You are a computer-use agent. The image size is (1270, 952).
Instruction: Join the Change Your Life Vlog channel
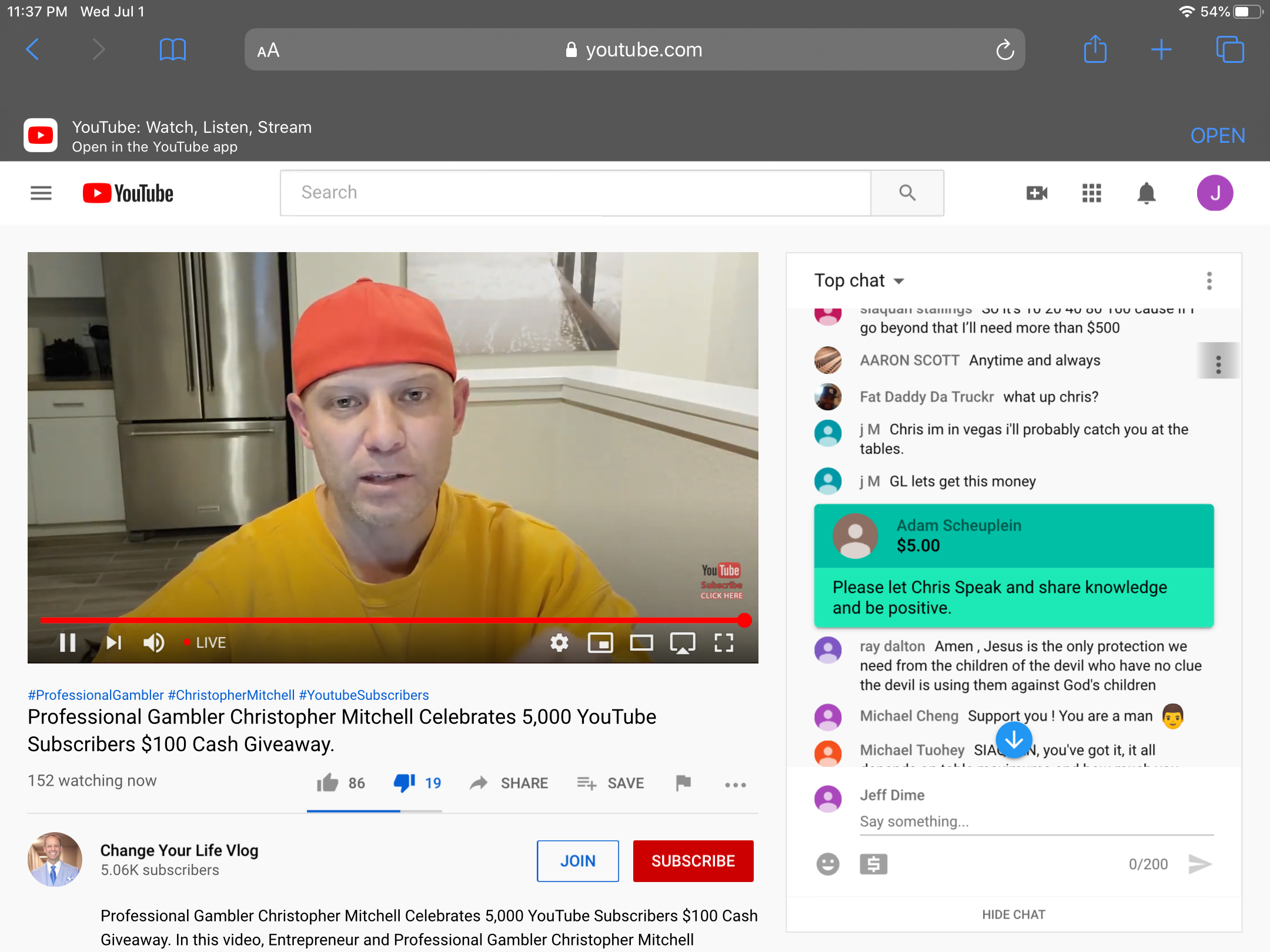pyautogui.click(x=577, y=861)
